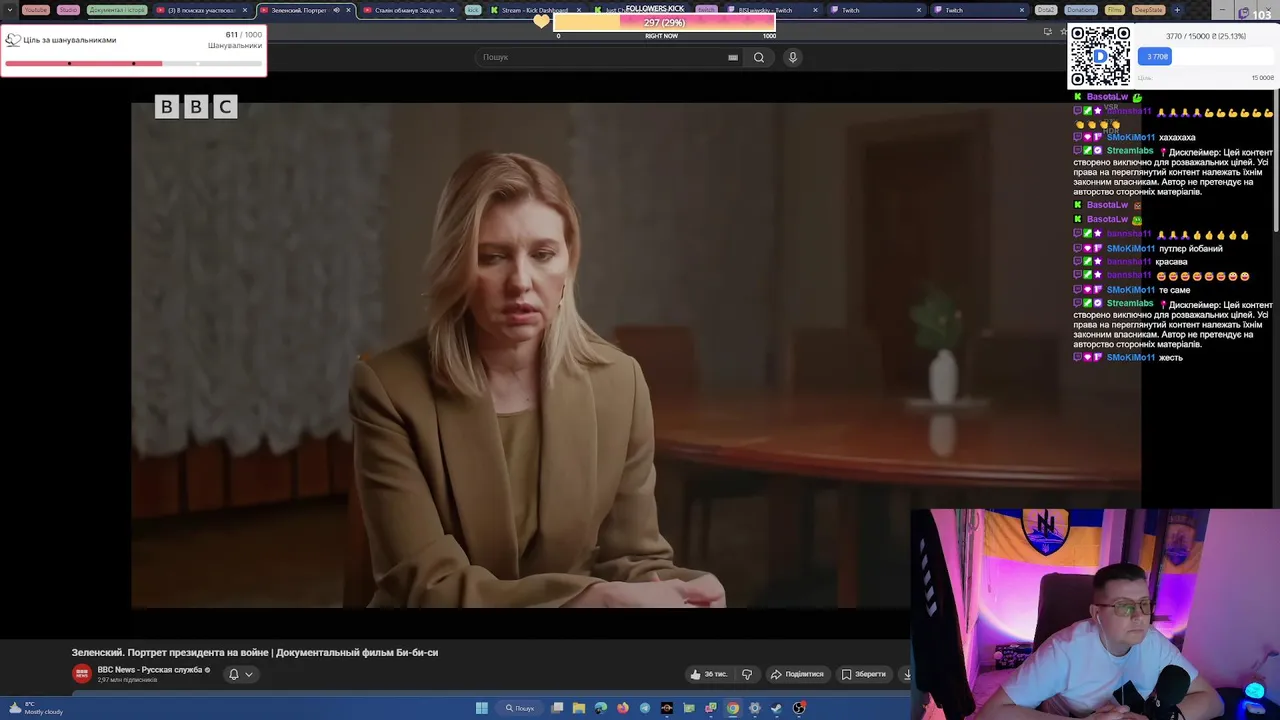Viewport: 1280px width, 720px height.
Task: Switch to the Stream - Kick Dashboard tab
Action: pyautogui.click(x=534, y=10)
